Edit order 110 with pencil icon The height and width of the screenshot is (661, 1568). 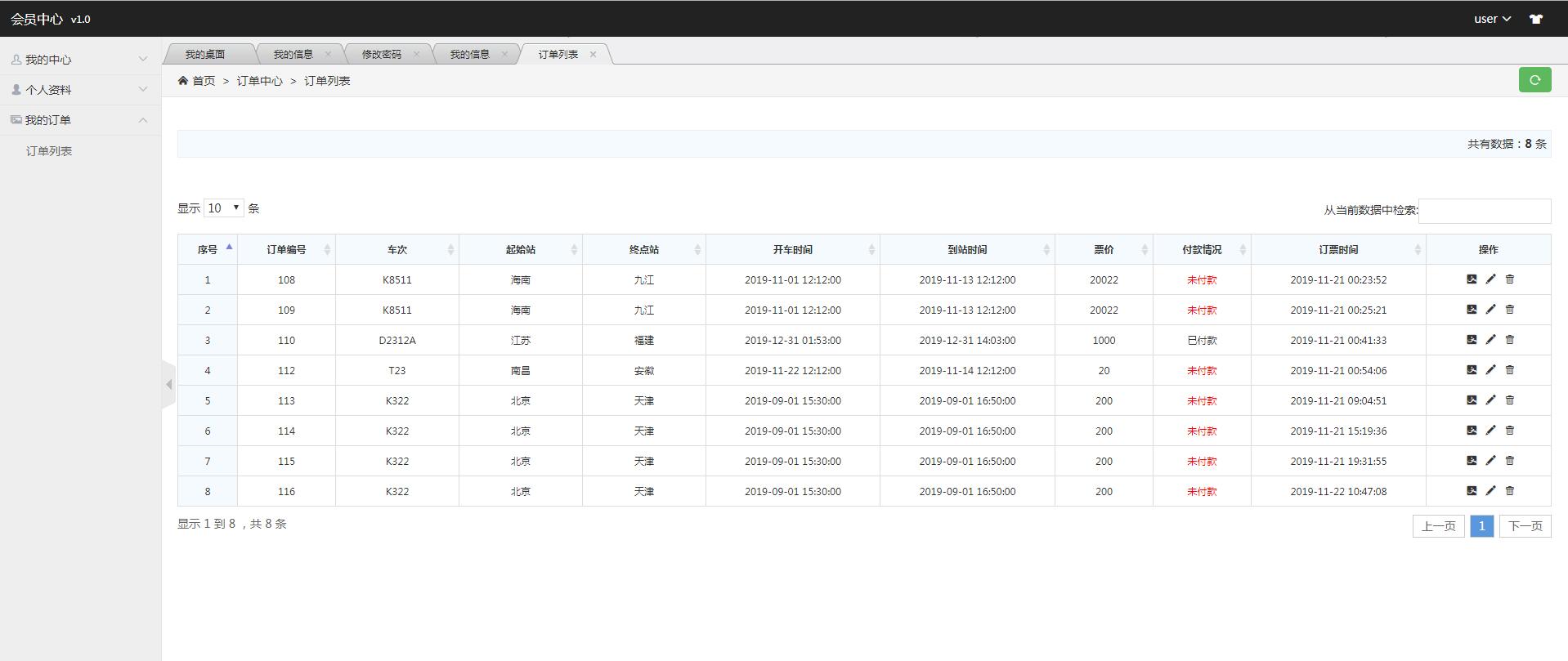tap(1490, 340)
